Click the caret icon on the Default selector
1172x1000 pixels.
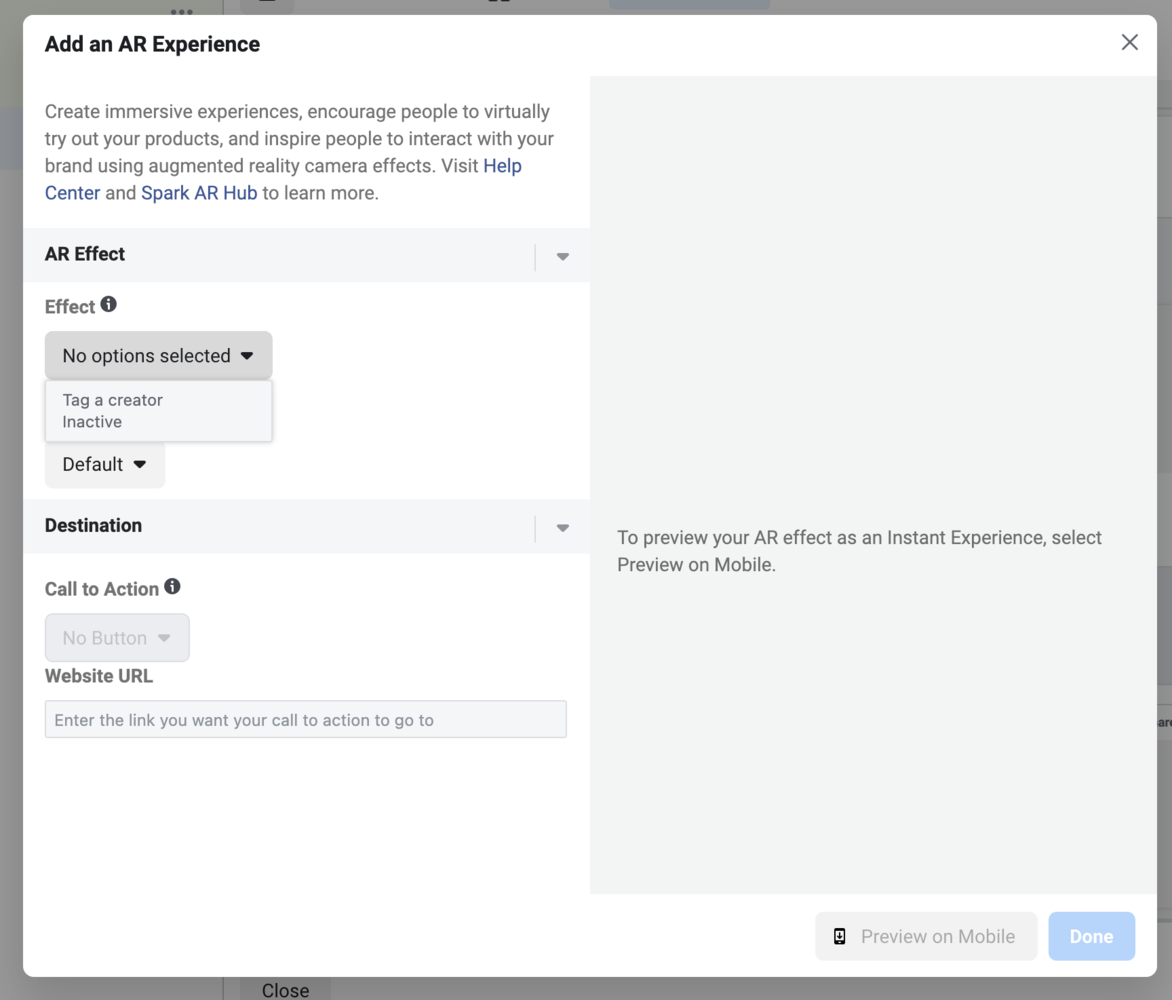tap(139, 464)
